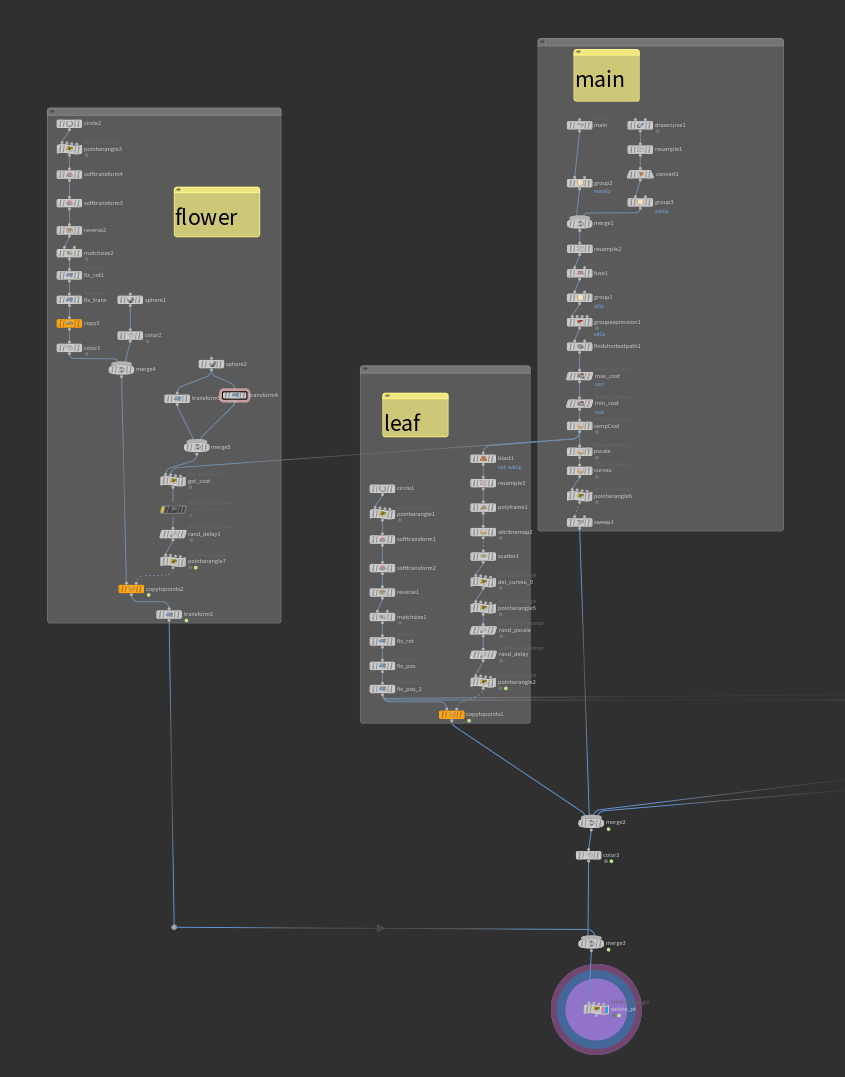Viewport: 845px width, 1077px height.
Task: Select the orange copytopoints2 node
Action: [x=131, y=589]
